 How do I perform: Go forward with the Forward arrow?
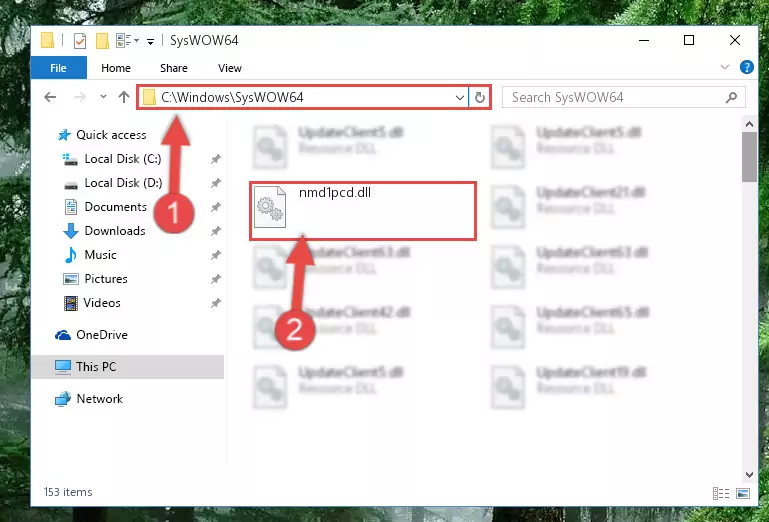tap(79, 97)
